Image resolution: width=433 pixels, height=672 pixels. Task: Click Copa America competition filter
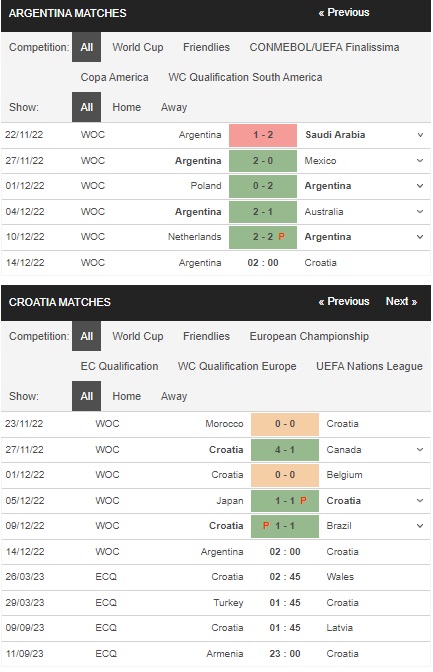pos(114,77)
